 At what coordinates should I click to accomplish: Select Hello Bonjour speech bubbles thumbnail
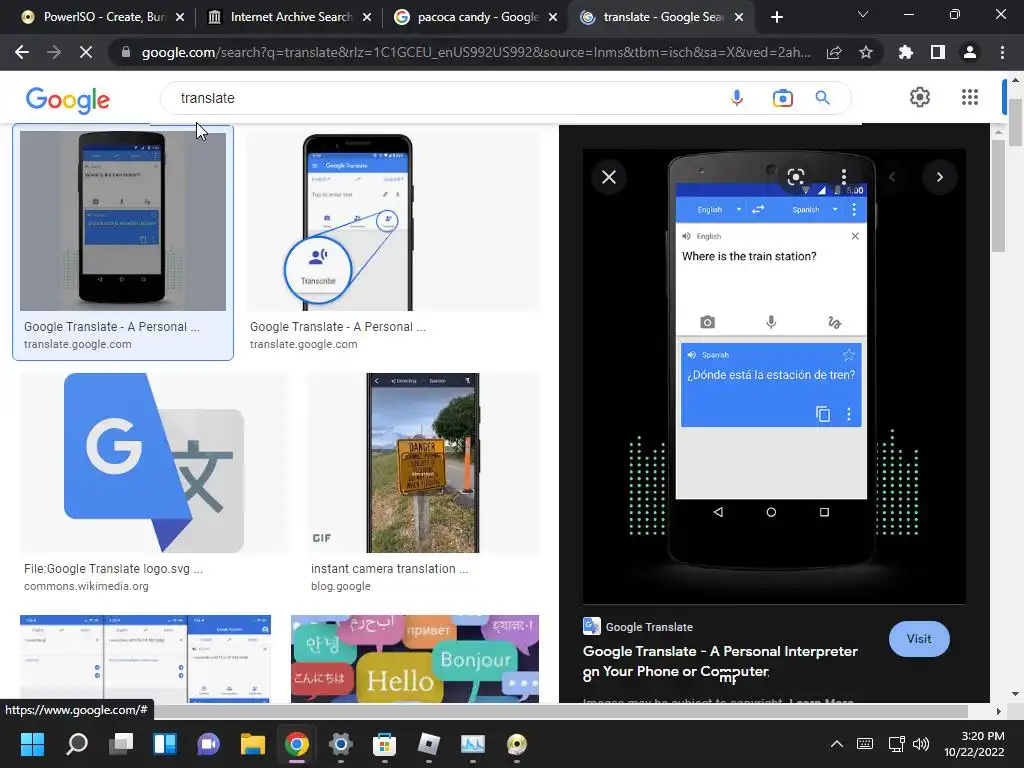click(415, 658)
